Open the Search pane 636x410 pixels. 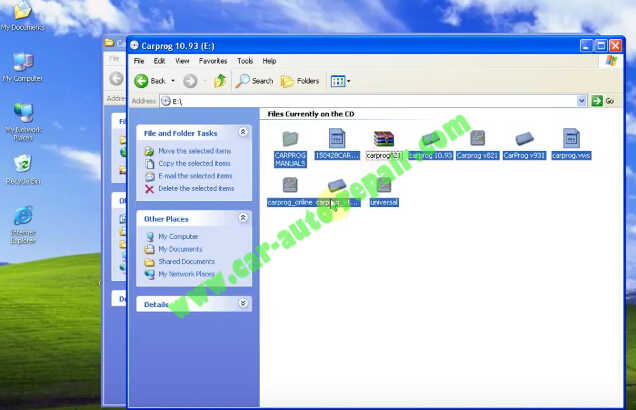click(x=255, y=81)
